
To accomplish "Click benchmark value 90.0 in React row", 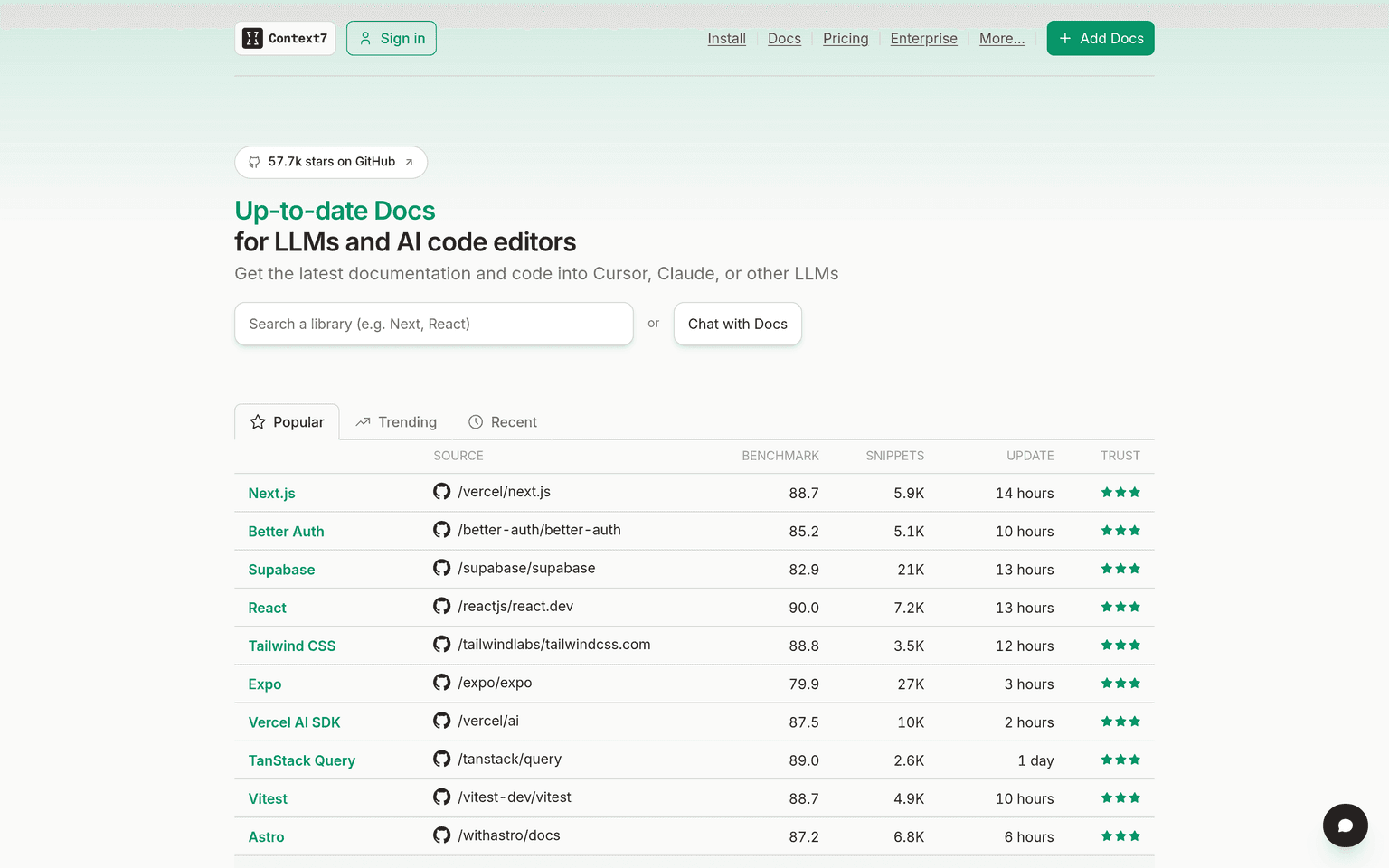I will [804, 608].
